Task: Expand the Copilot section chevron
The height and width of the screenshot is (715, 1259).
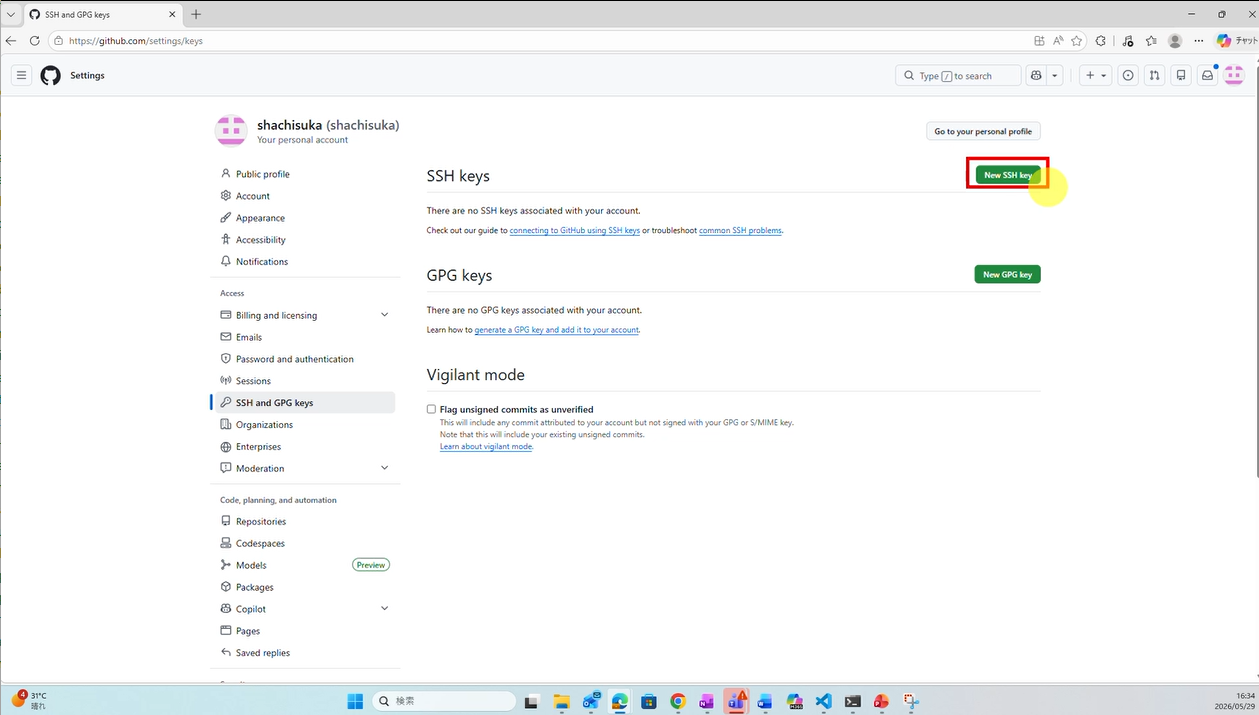Action: coord(384,609)
